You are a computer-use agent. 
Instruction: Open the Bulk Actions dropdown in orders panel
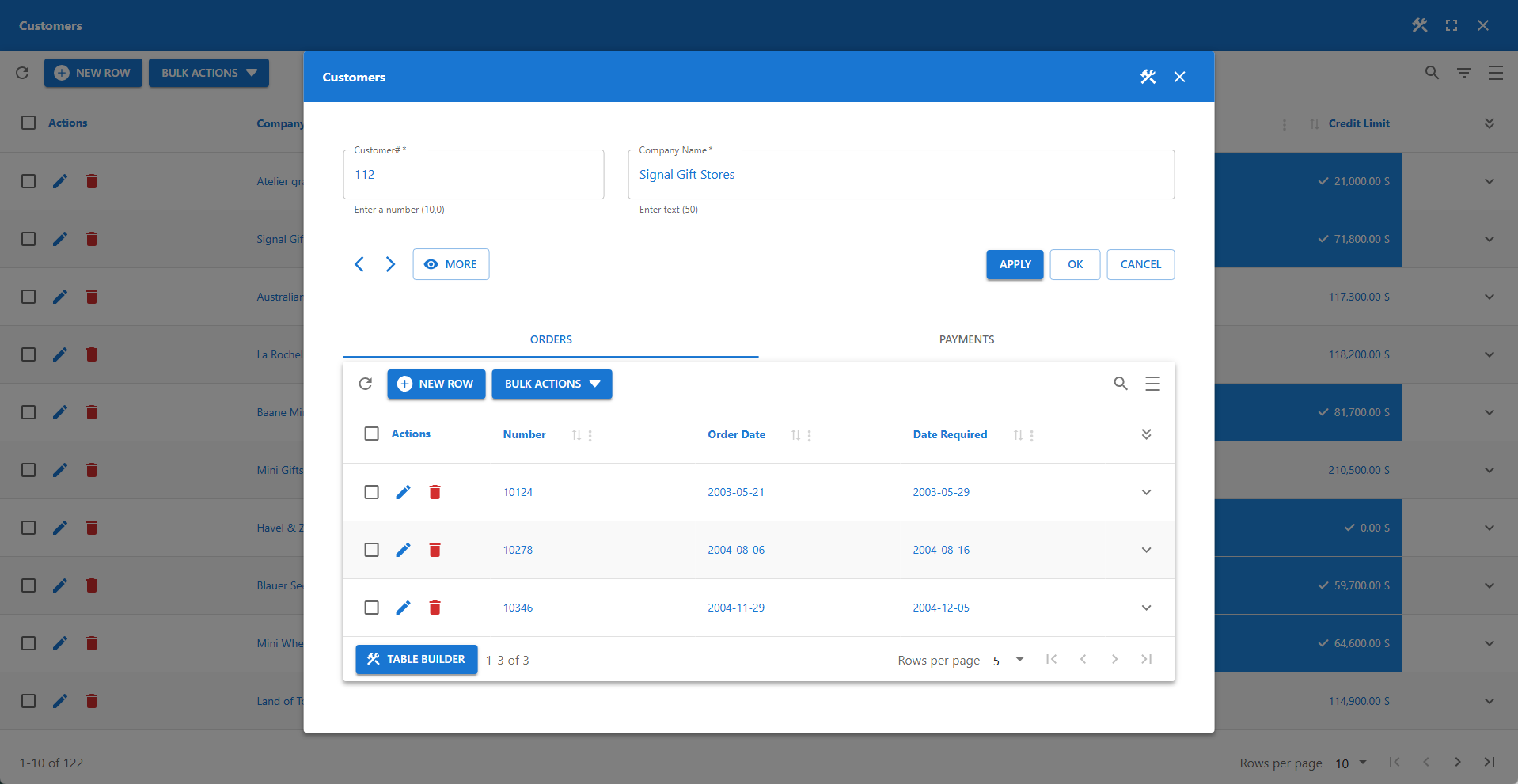click(x=552, y=384)
